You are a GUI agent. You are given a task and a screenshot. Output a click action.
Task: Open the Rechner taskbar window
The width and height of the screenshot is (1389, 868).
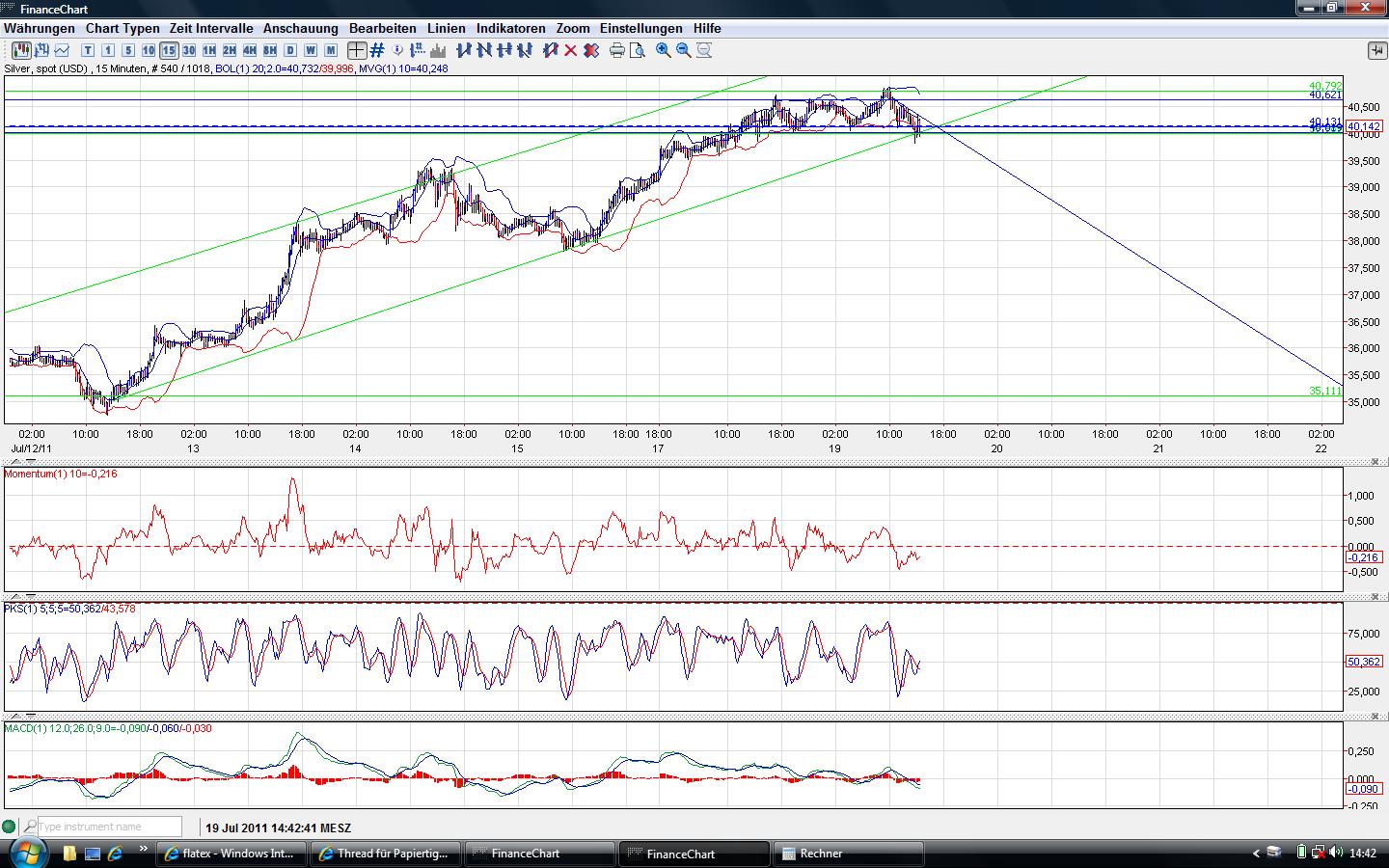(849, 854)
